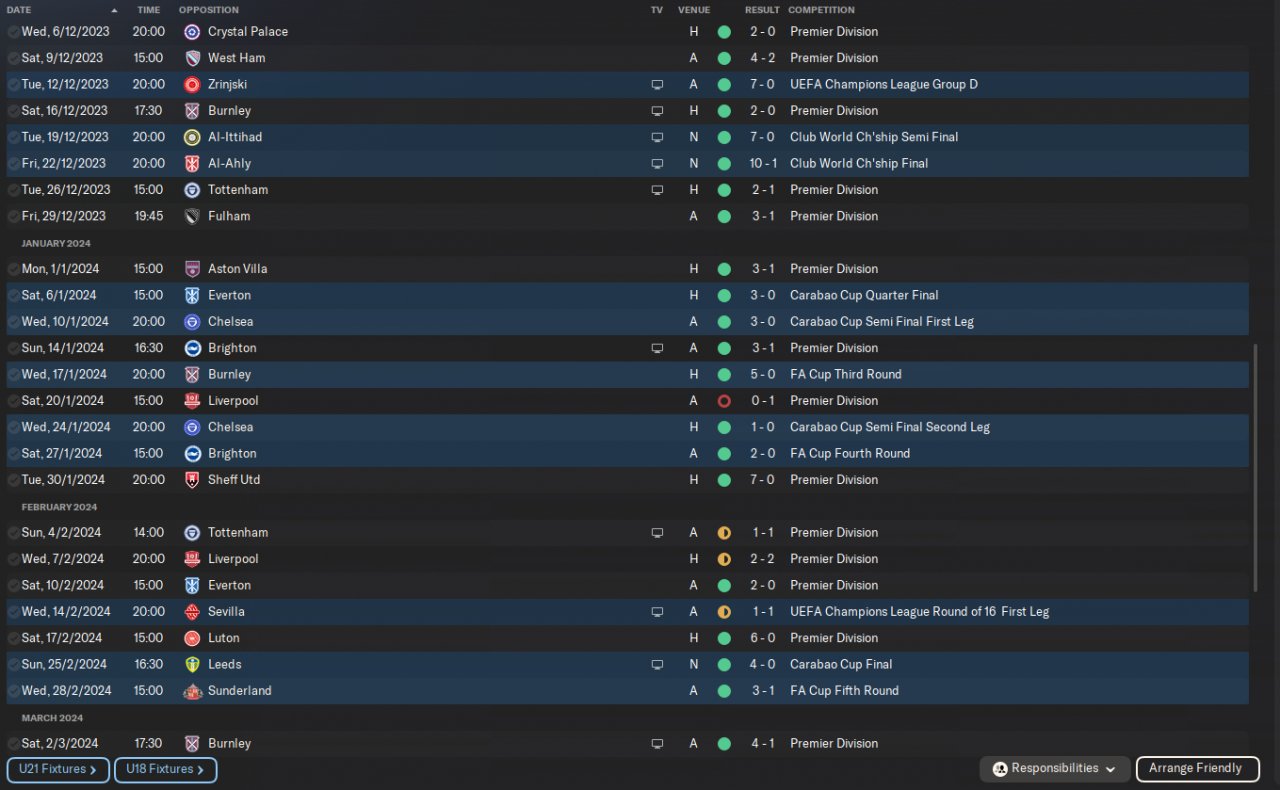Expand U18 Fixtures using its chevron

point(201,770)
